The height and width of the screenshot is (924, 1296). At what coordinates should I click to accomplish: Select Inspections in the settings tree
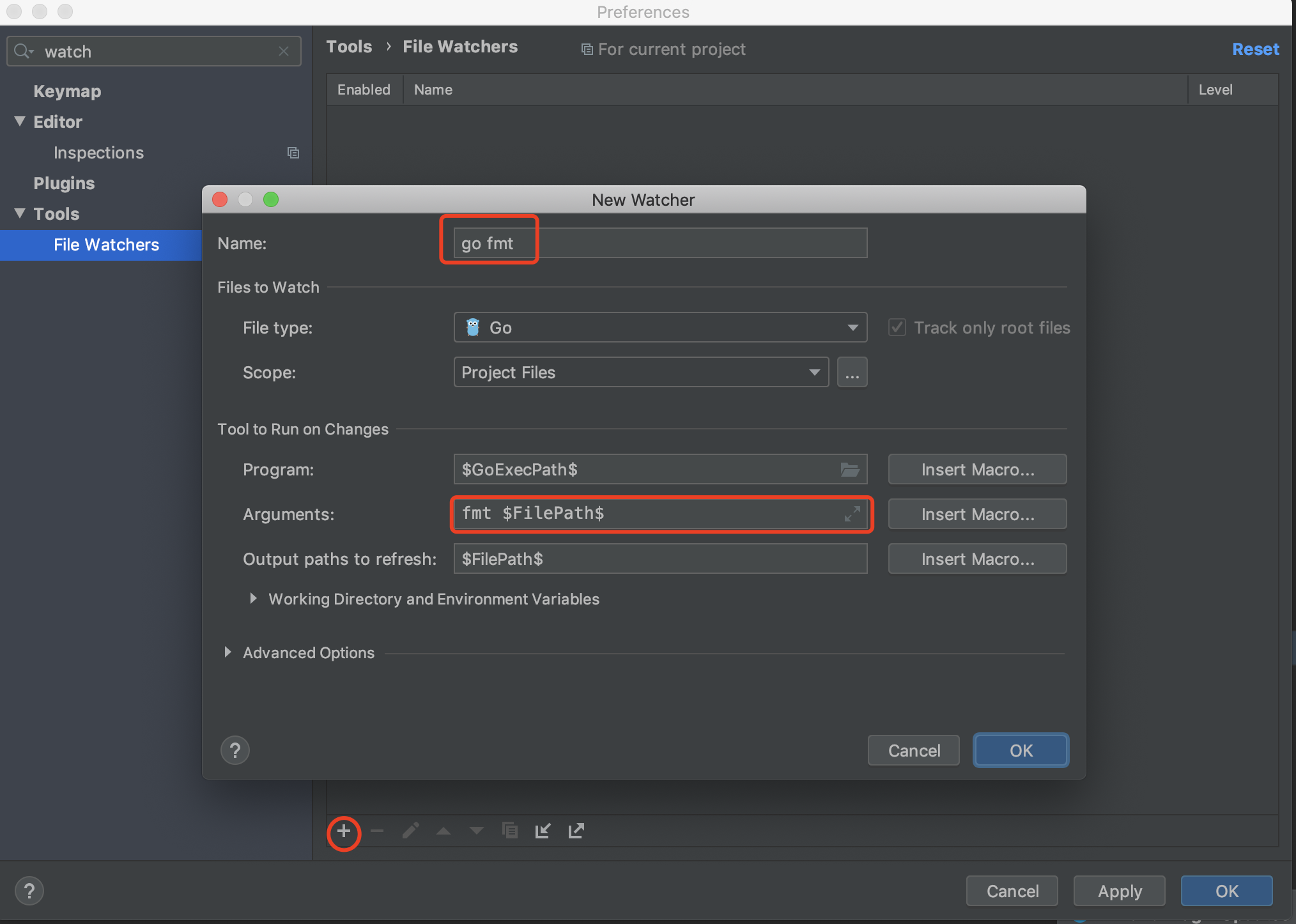[x=98, y=153]
